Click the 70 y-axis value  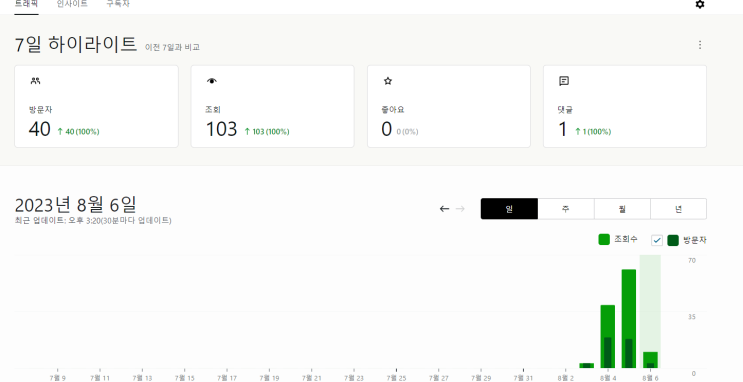pos(692,260)
